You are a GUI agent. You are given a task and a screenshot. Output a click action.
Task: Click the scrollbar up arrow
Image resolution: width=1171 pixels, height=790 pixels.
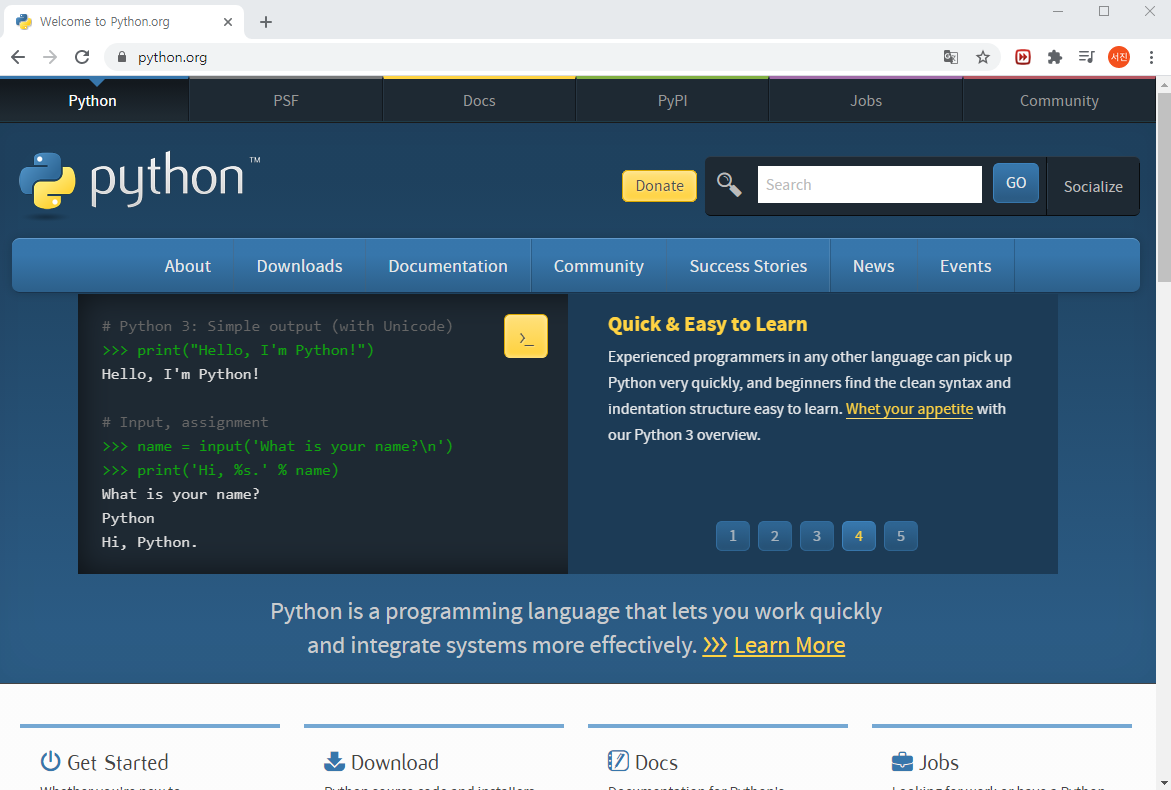[x=1164, y=84]
